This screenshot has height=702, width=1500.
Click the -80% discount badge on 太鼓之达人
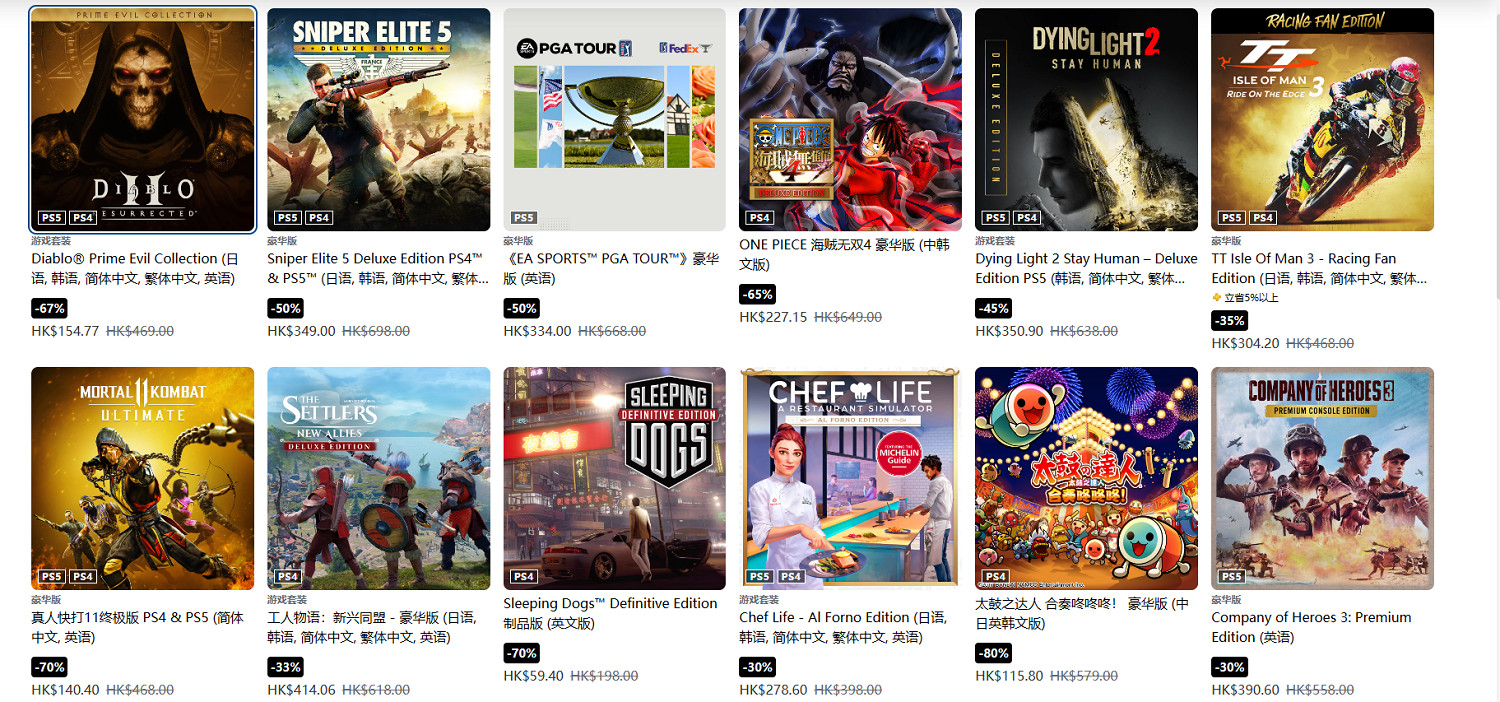pos(993,653)
